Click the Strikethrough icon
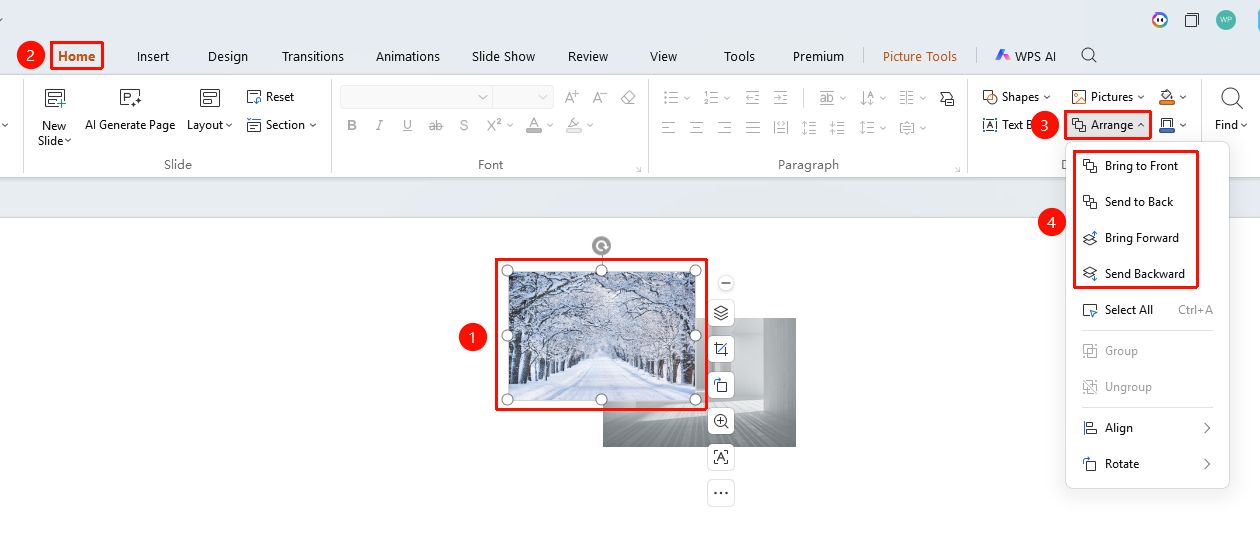 tap(435, 125)
